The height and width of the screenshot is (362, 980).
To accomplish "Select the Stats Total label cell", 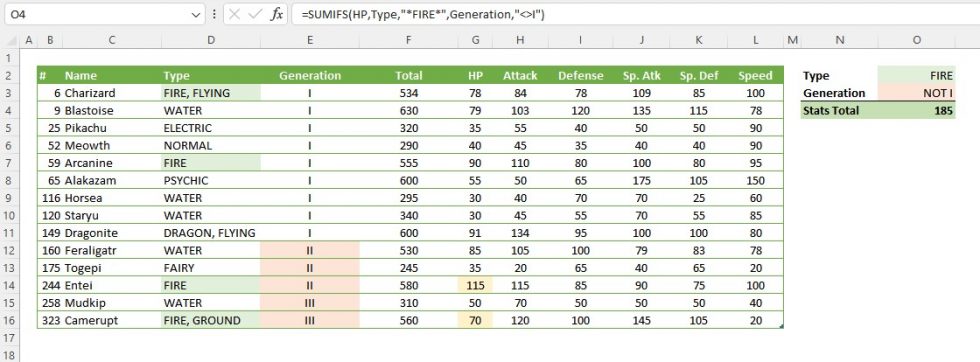I will 839,111.
